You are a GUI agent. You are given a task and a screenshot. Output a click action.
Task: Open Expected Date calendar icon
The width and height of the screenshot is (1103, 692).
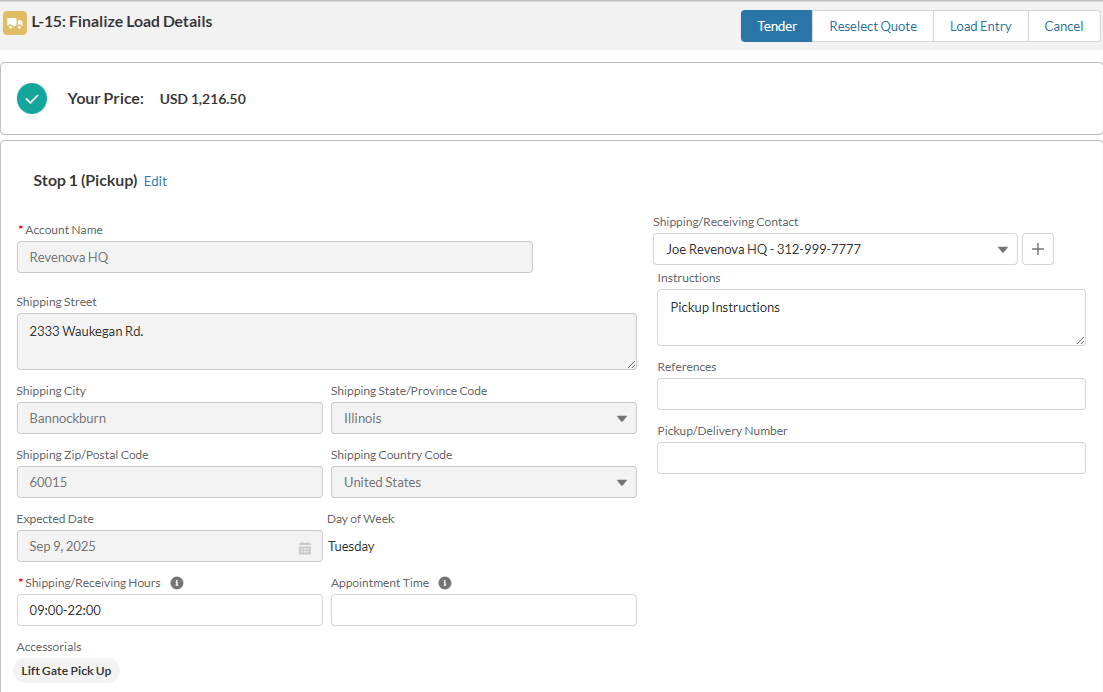coord(305,548)
